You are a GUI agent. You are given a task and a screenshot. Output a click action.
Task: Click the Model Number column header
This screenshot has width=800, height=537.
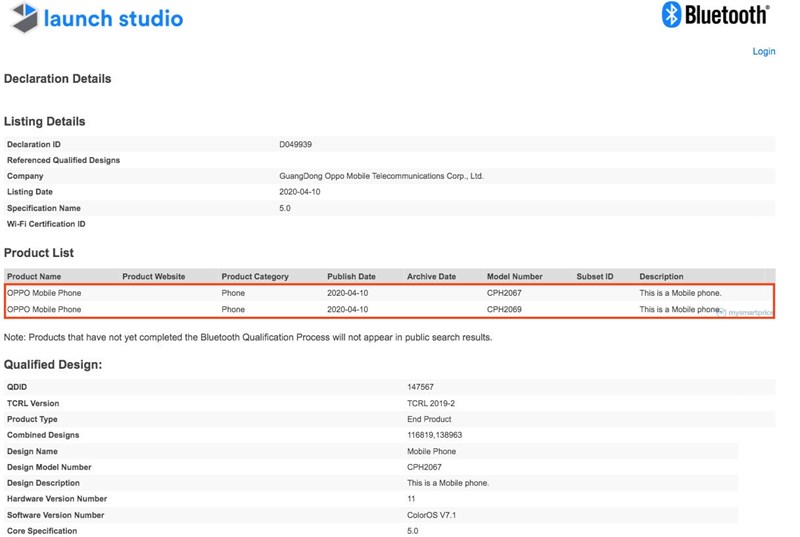pos(515,276)
